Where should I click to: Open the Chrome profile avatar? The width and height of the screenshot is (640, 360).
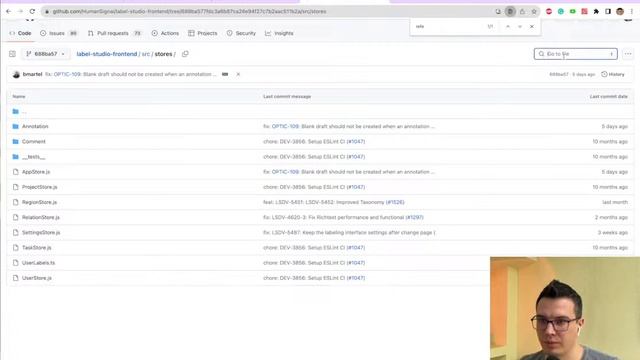[620, 12]
